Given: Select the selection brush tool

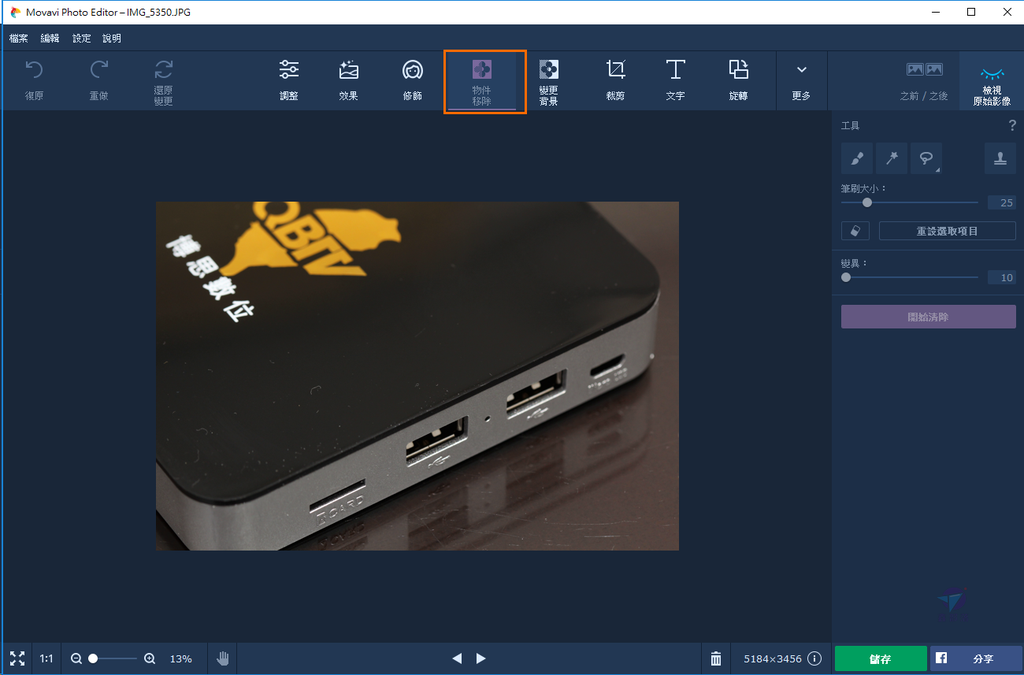Looking at the screenshot, I should [857, 158].
